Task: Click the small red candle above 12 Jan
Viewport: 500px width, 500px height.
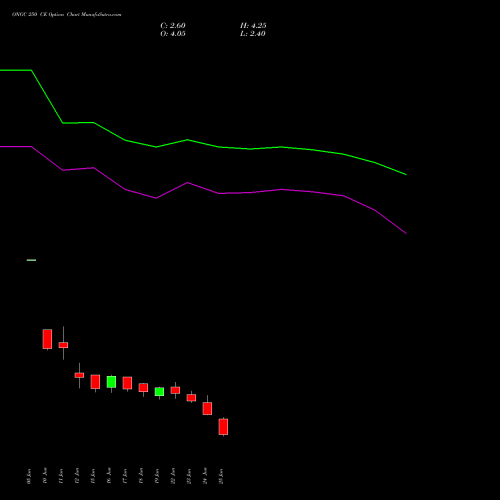Action: [x=79, y=375]
